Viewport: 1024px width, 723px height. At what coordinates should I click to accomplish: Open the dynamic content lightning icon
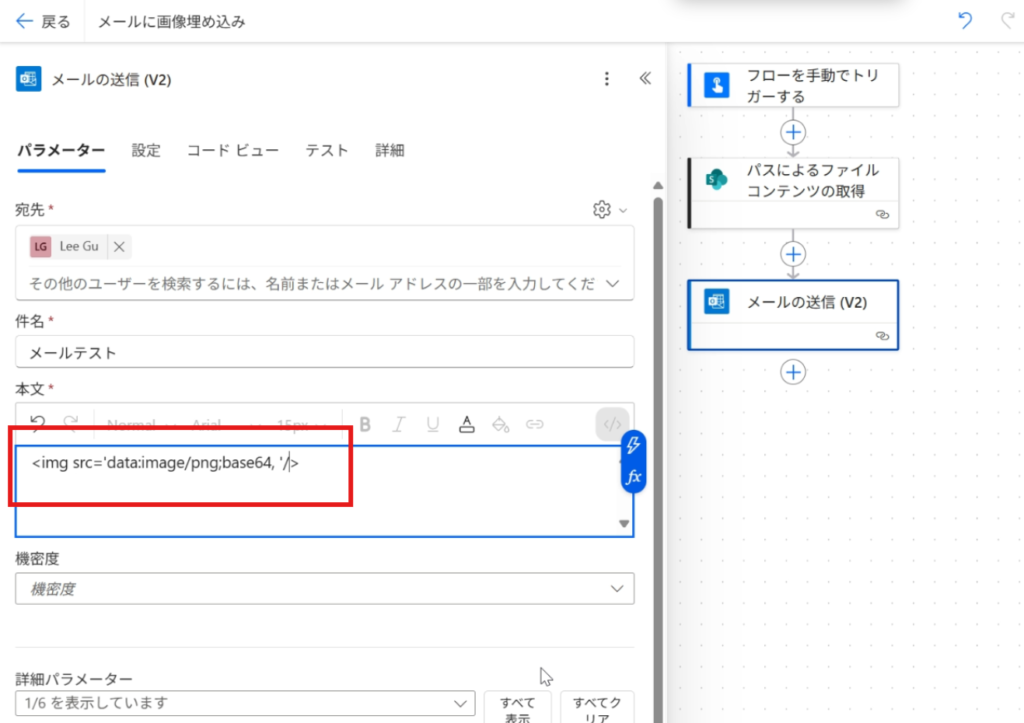pyautogui.click(x=633, y=447)
